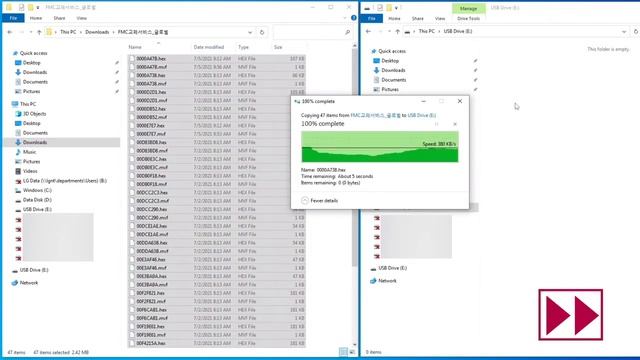Open the LG Data network drive in left sidebar
The height and width of the screenshot is (360, 640).
(64, 181)
